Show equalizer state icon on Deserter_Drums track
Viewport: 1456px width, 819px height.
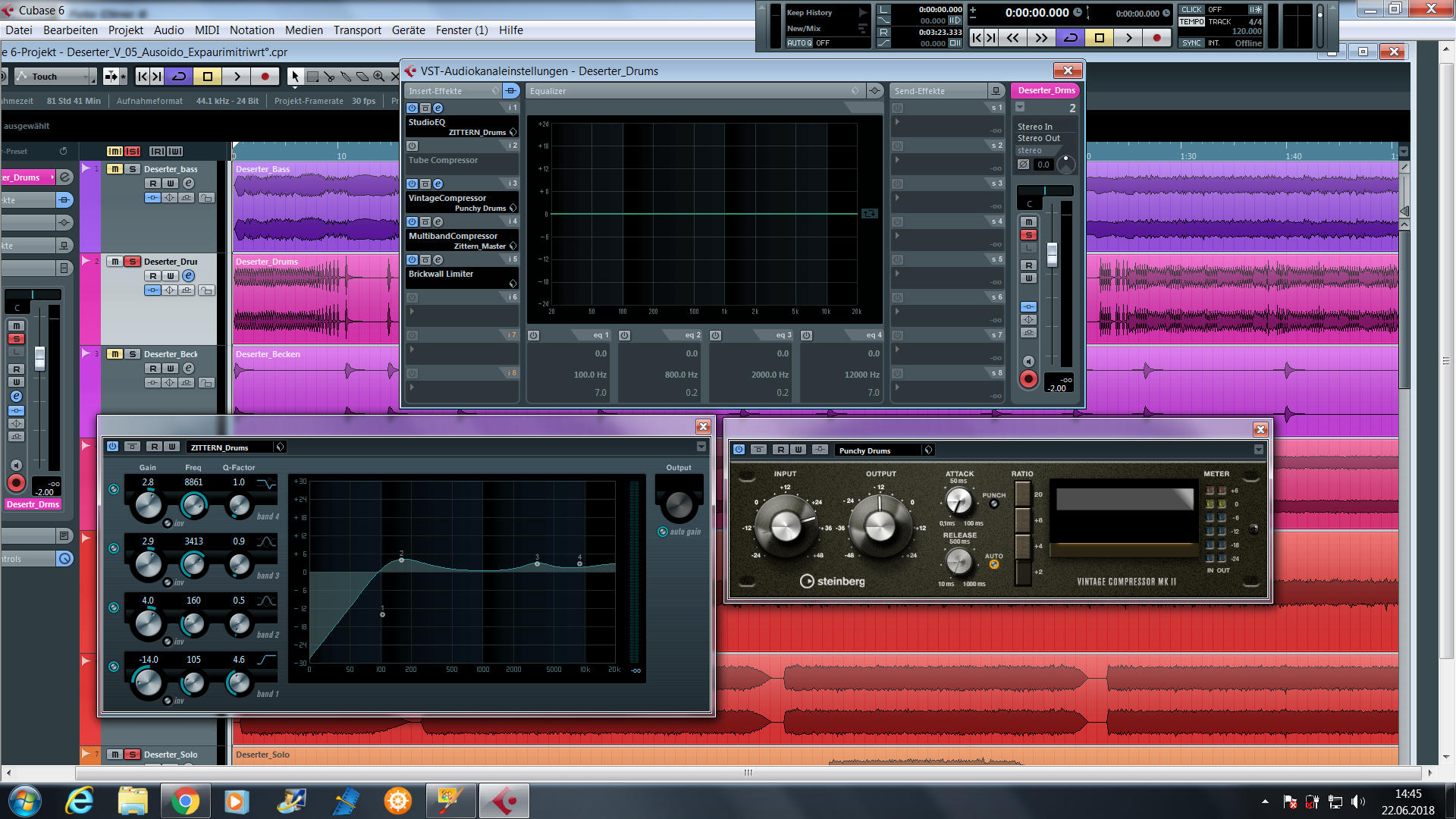point(170,290)
